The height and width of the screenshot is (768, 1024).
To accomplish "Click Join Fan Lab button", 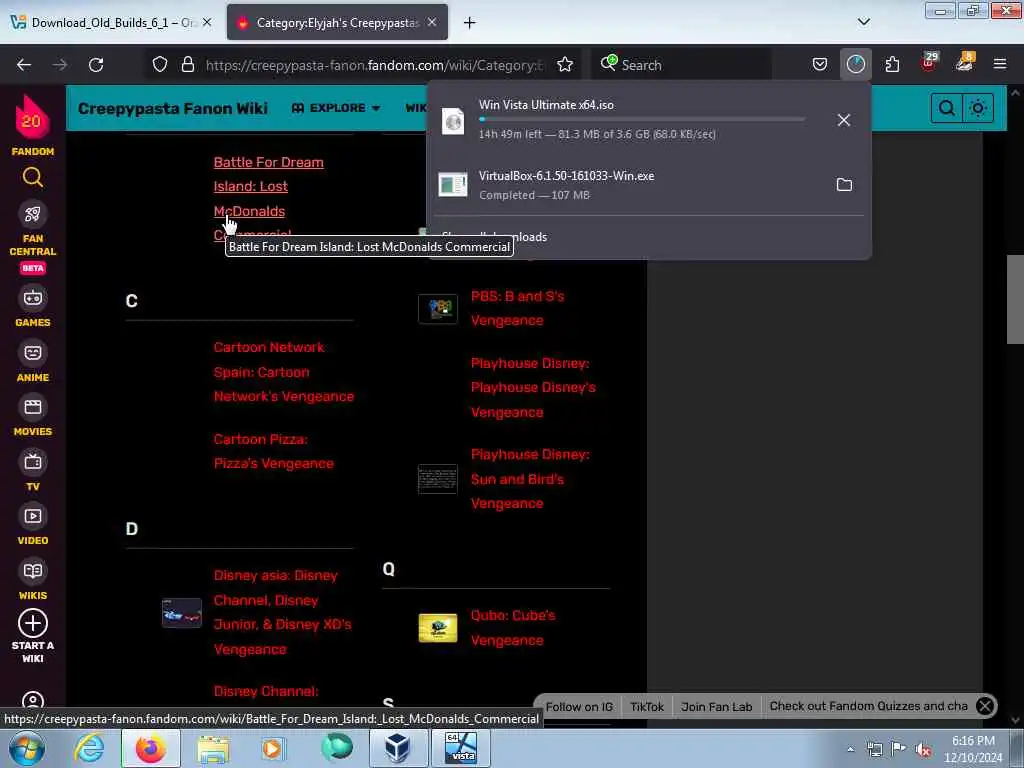I will click(x=716, y=707).
